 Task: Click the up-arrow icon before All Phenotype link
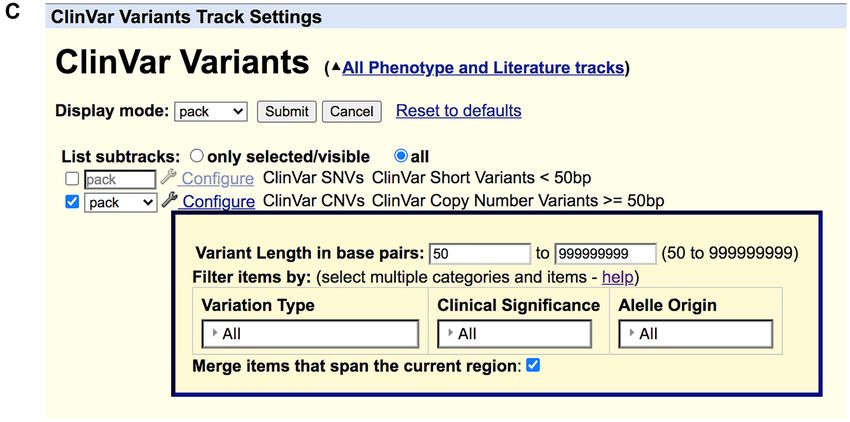336,68
